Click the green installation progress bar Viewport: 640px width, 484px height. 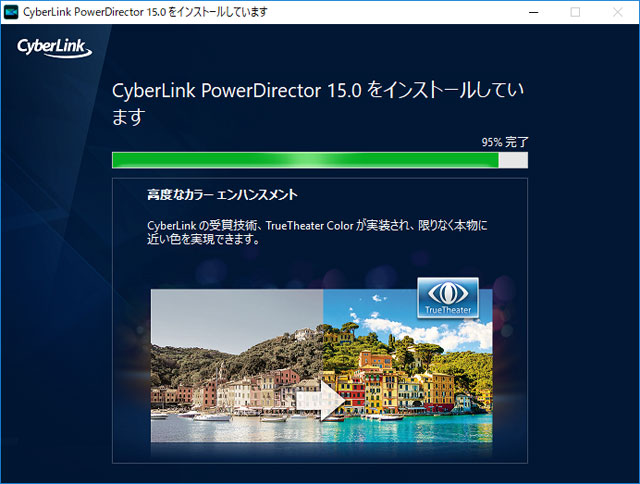point(320,160)
